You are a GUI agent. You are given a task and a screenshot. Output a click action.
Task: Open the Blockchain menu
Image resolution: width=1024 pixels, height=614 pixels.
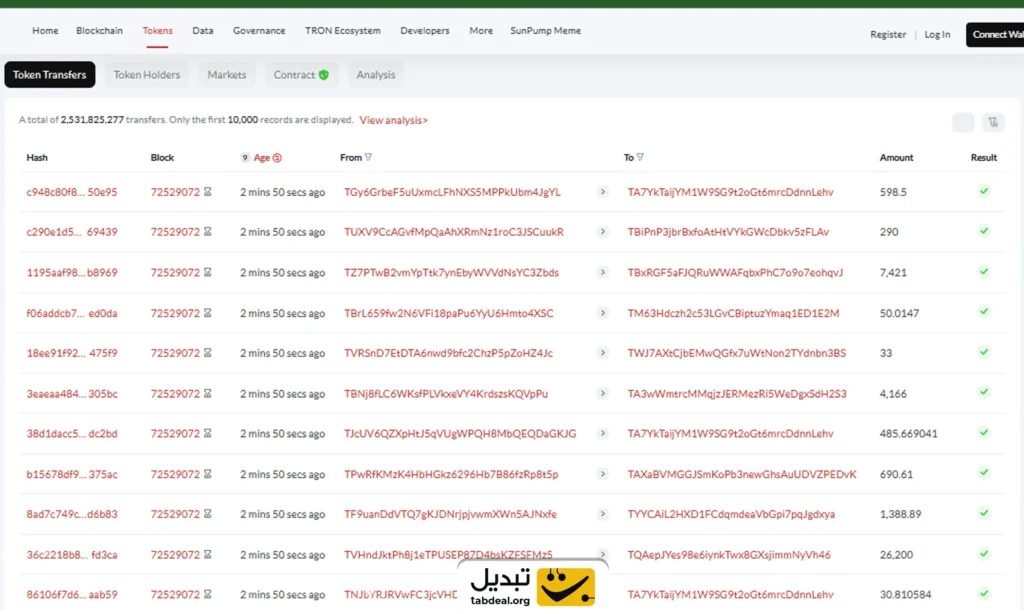99,31
